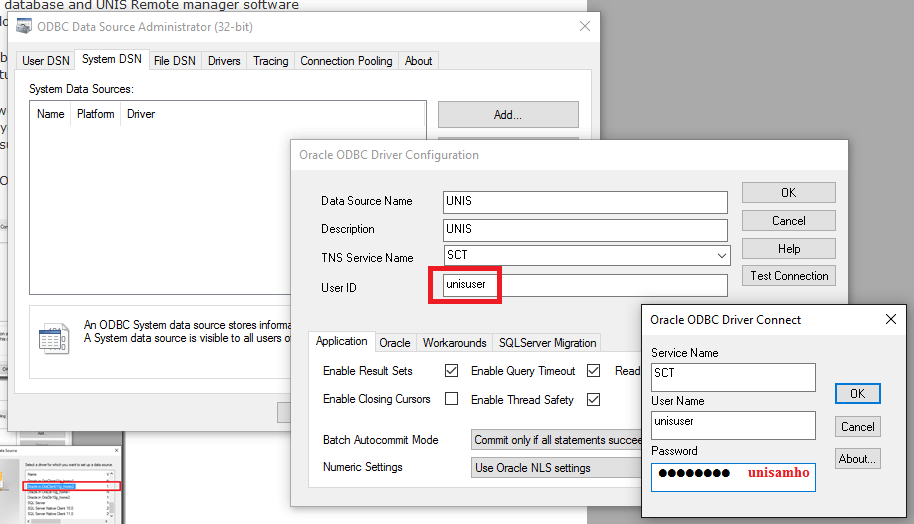Click Cancel in Oracle ODBC Driver Configuration

point(789,220)
